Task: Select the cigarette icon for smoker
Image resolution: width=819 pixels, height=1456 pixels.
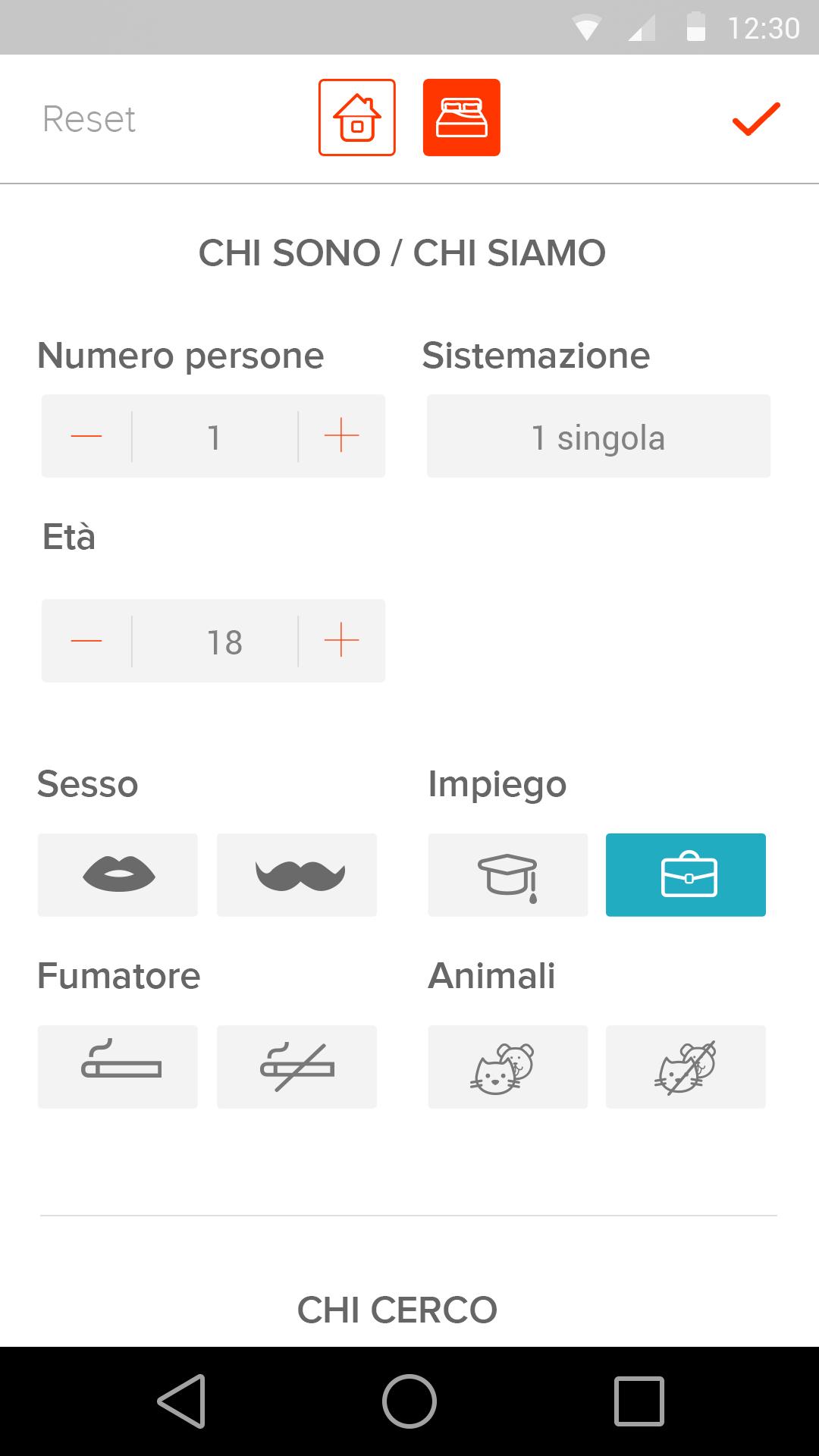Action: coord(117,1066)
